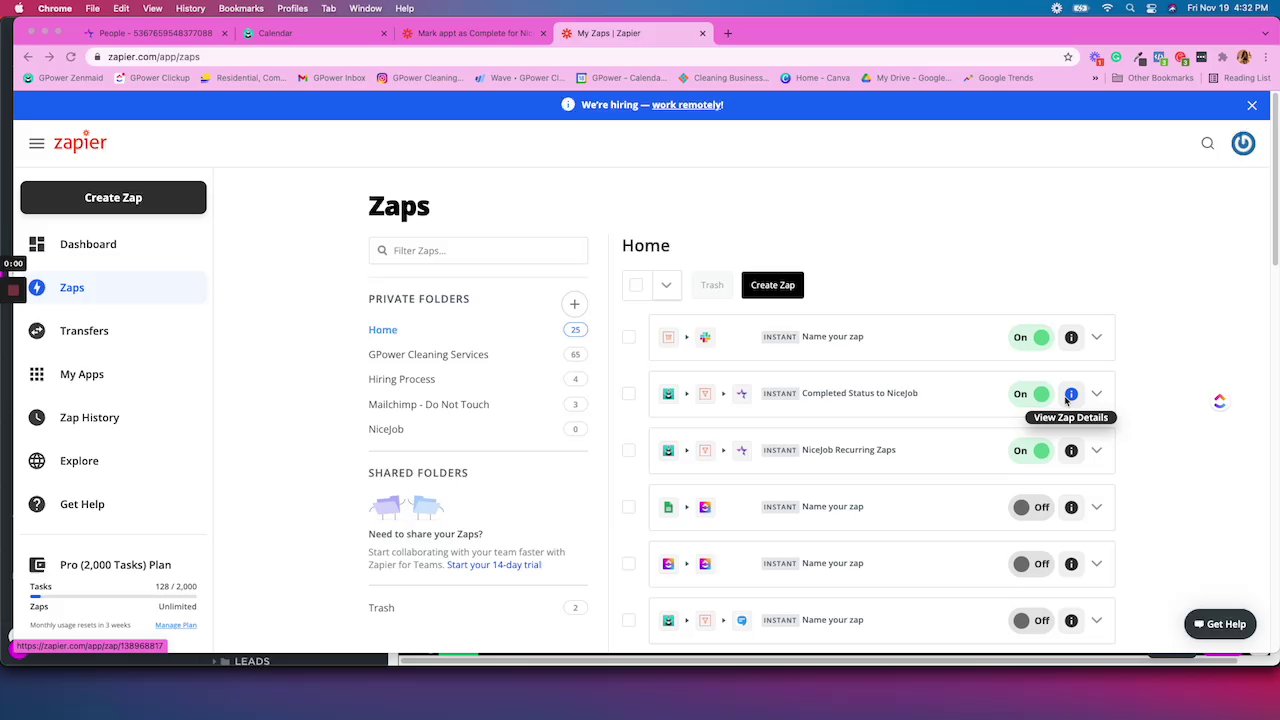Open the work remotely link
1280x720 pixels.
tap(687, 105)
